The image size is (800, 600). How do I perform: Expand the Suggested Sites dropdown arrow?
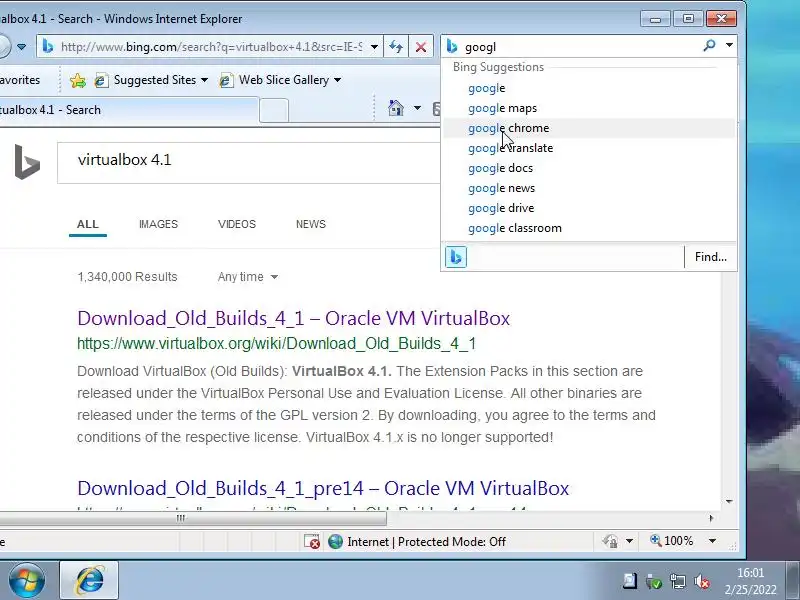click(x=205, y=80)
